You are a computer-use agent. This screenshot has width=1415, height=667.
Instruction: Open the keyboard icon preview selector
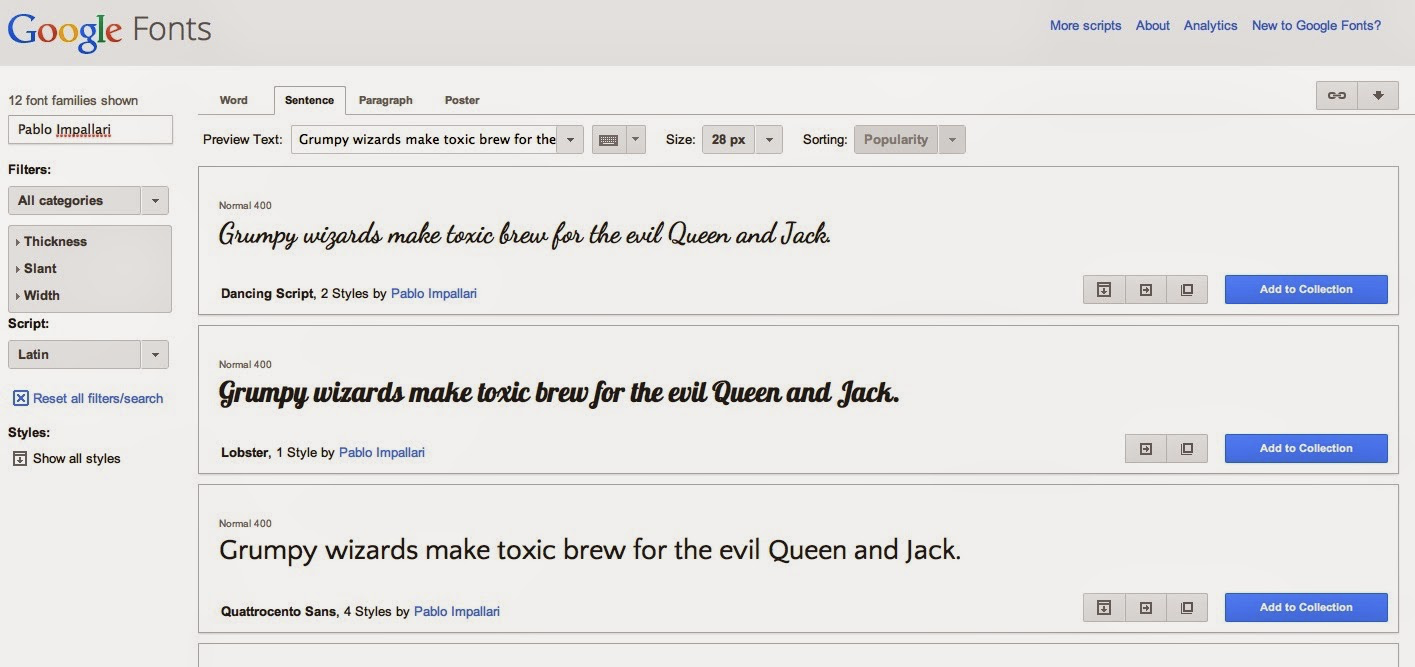[x=608, y=140]
